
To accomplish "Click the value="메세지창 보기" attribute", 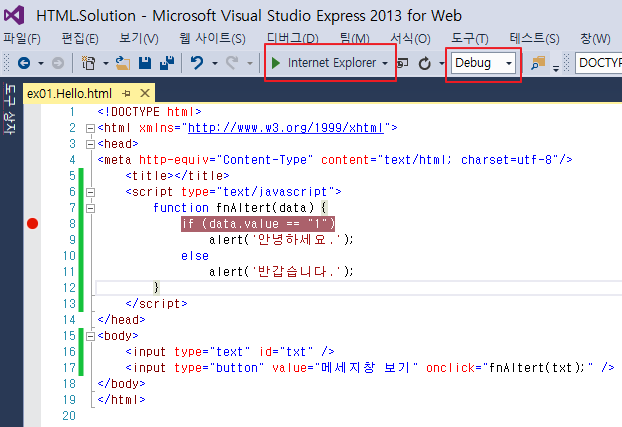I will tap(345, 368).
